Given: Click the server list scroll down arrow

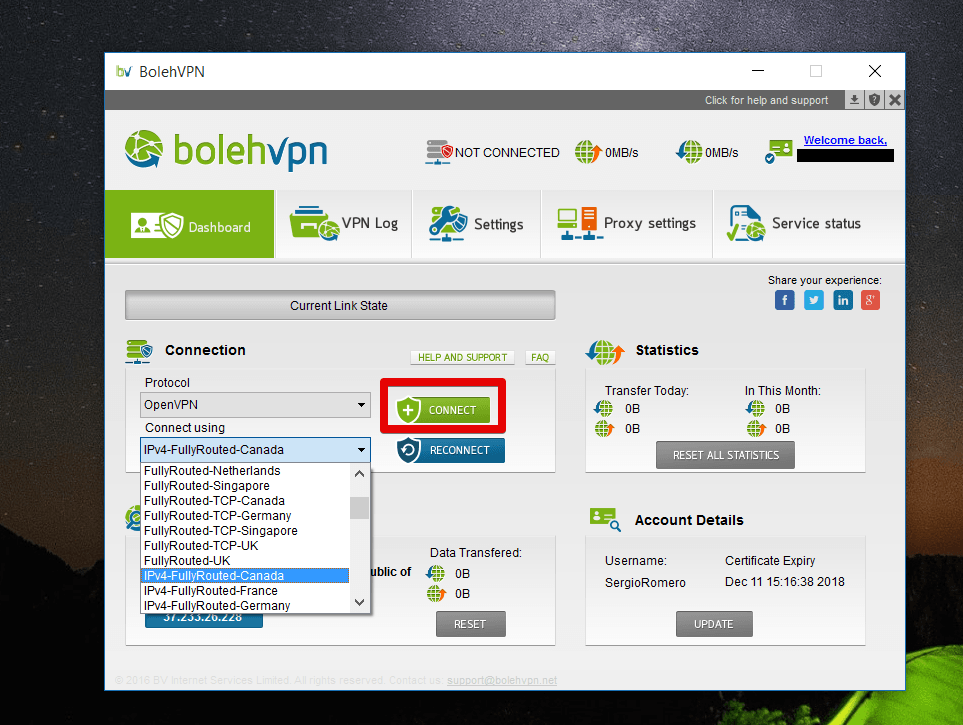Looking at the screenshot, I should pos(359,603).
